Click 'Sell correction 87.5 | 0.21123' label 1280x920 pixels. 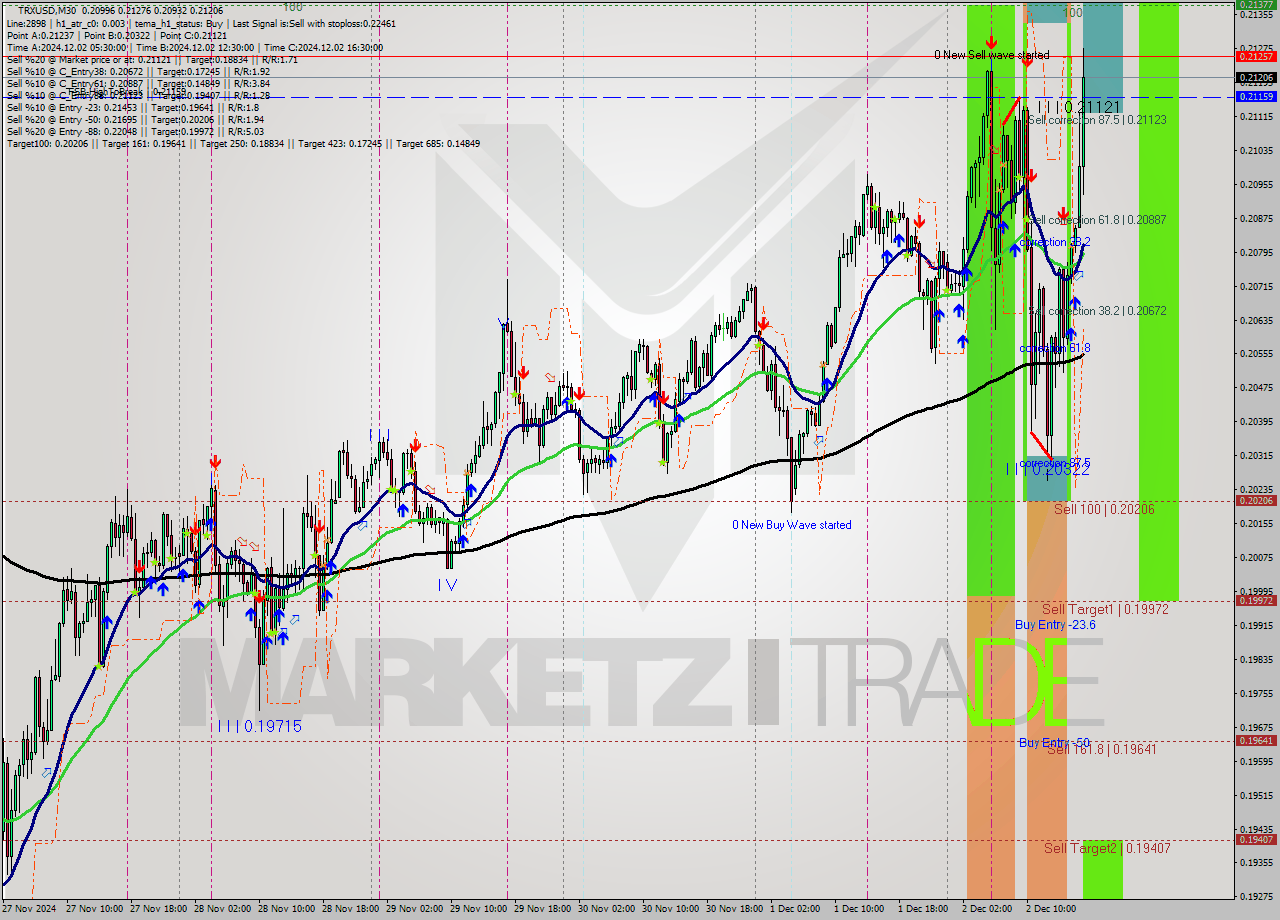[1097, 120]
